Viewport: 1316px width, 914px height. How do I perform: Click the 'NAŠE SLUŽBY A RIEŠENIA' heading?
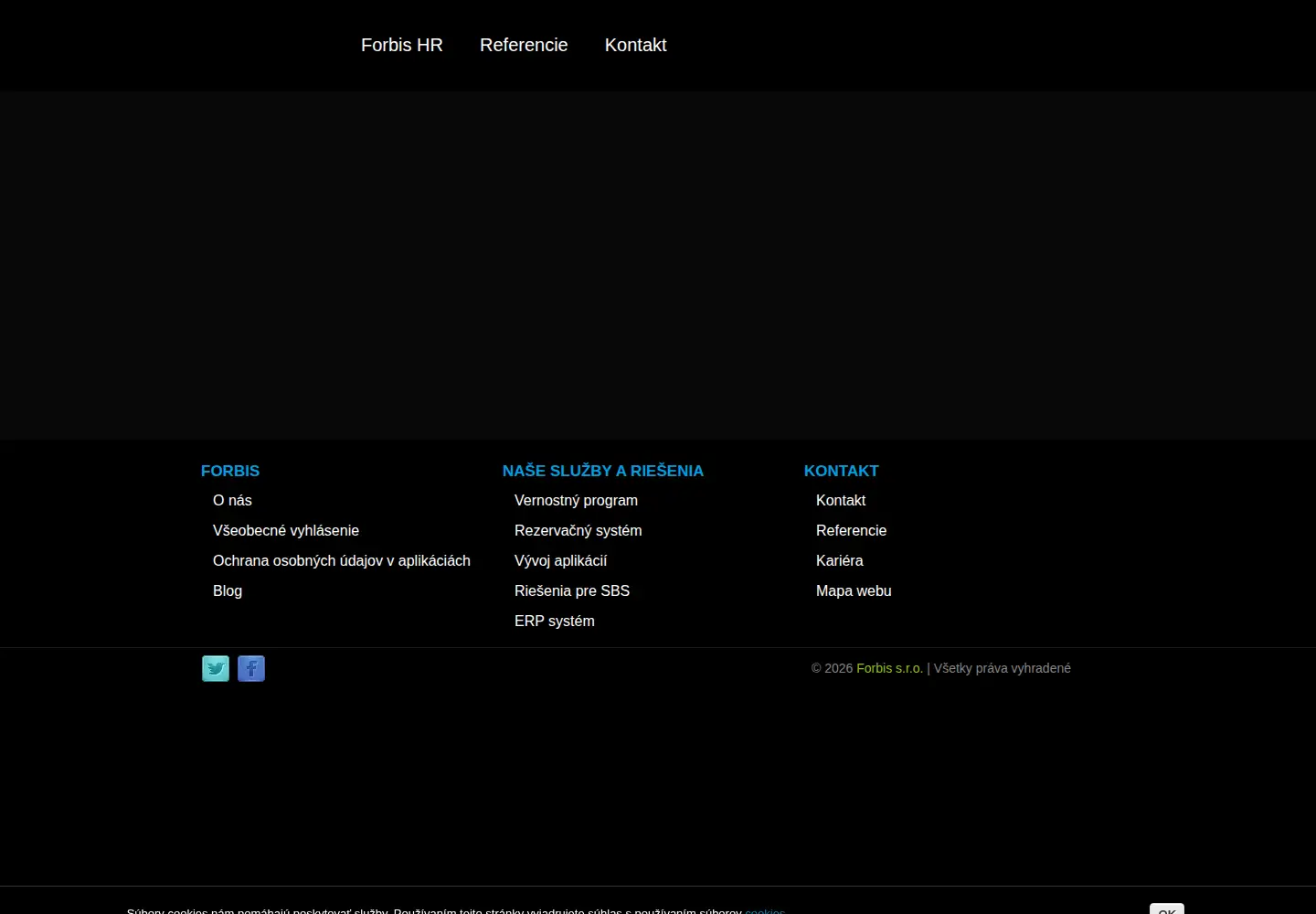tap(603, 471)
